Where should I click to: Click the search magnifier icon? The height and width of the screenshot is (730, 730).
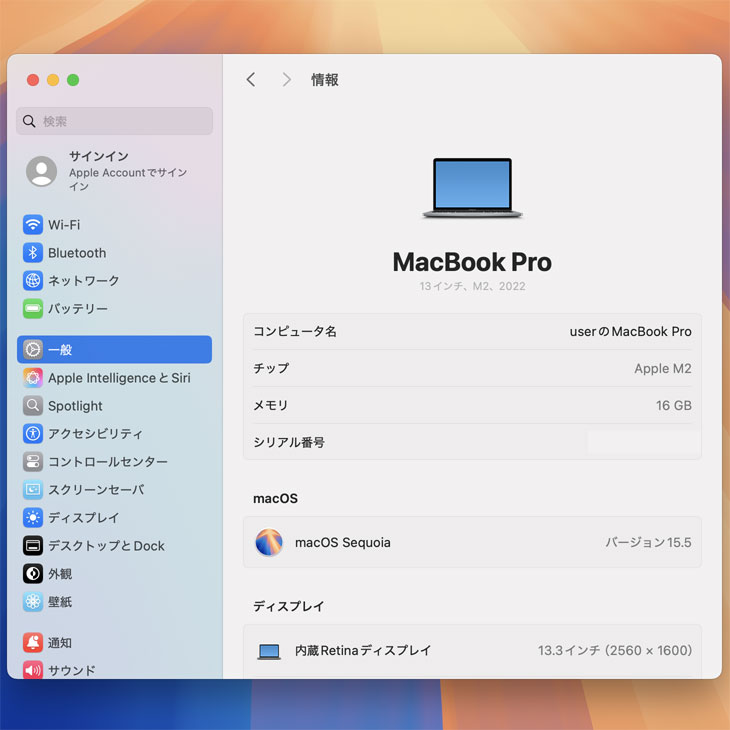29,121
